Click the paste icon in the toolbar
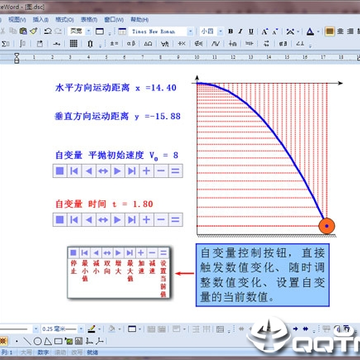The height and width of the screenshot is (360, 360). 23,31
